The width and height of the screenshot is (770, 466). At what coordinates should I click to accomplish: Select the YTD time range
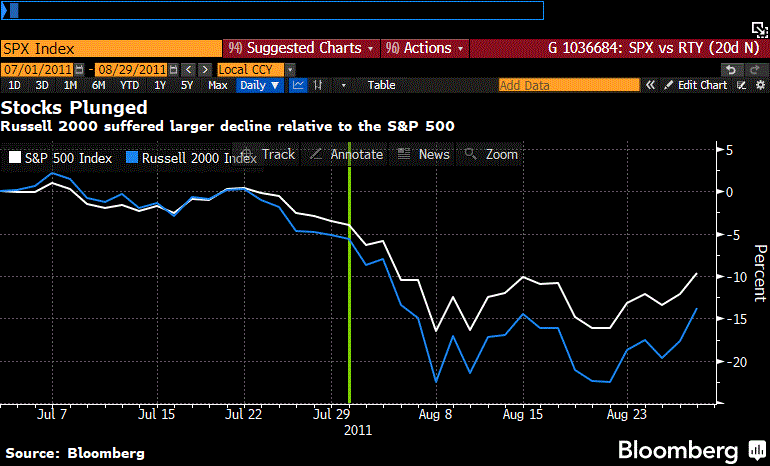click(130, 85)
